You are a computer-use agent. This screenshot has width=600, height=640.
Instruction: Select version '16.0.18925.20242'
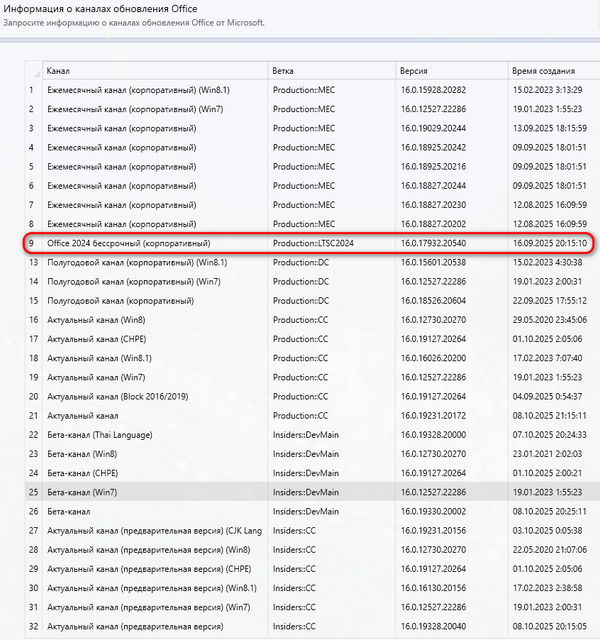point(451,147)
